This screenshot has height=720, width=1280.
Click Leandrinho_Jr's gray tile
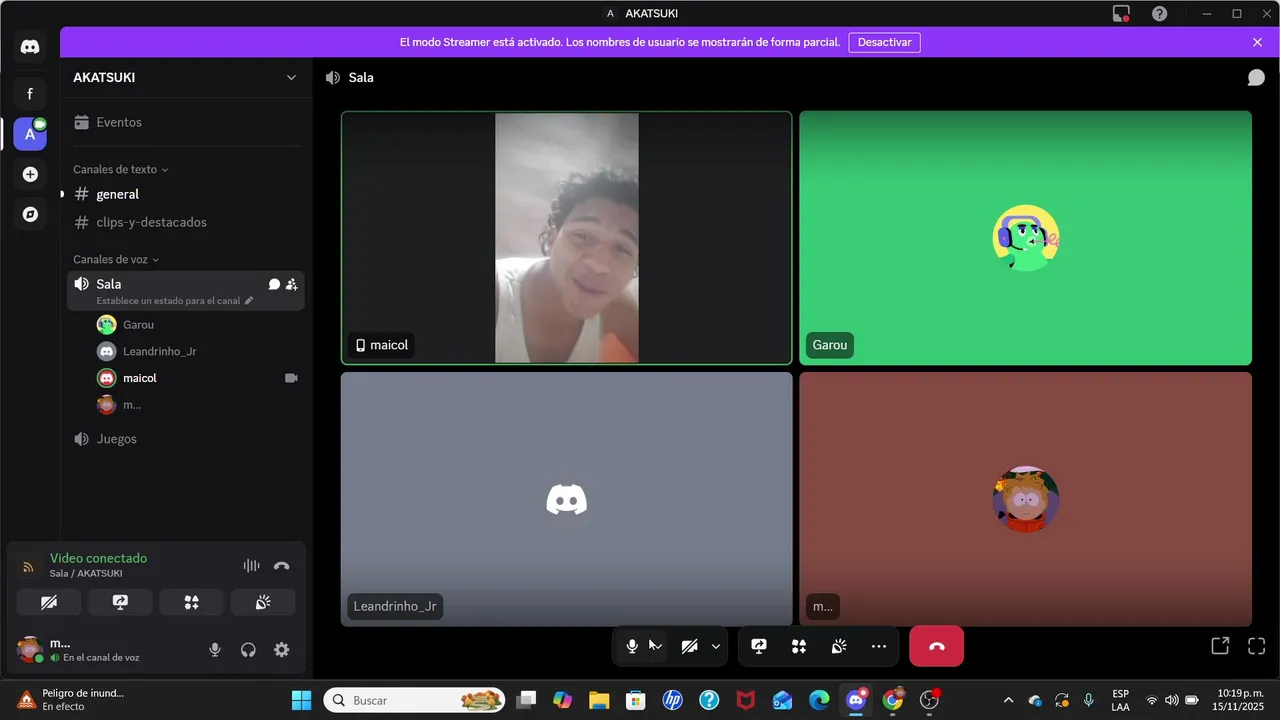coord(566,499)
